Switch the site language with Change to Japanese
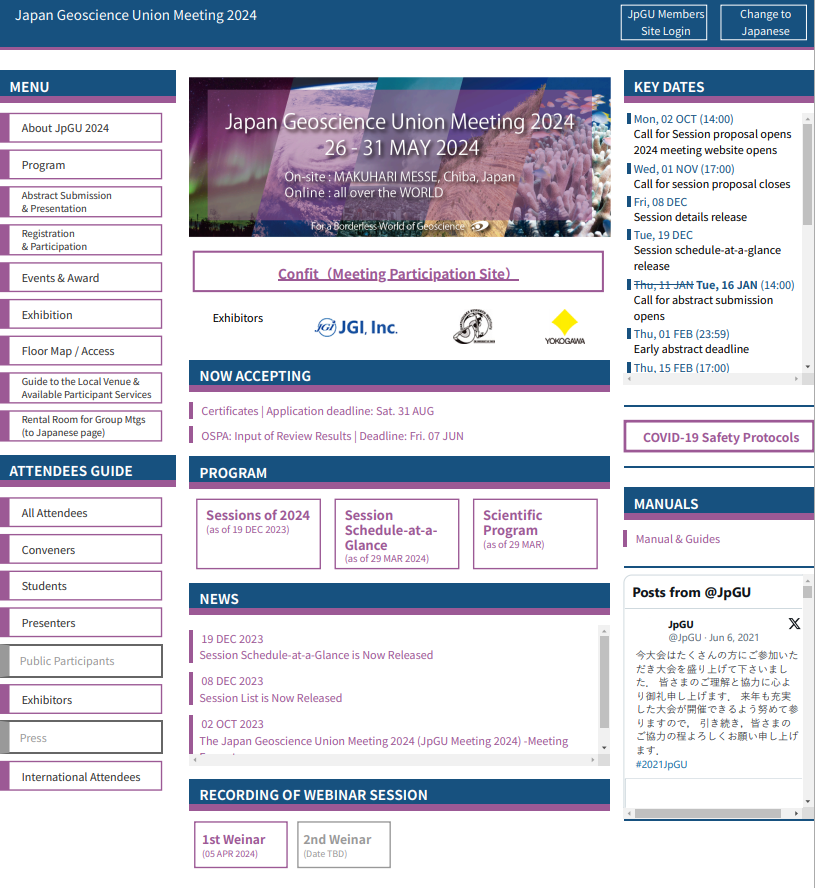Image resolution: width=815 pixels, height=888 pixels. [x=764, y=22]
